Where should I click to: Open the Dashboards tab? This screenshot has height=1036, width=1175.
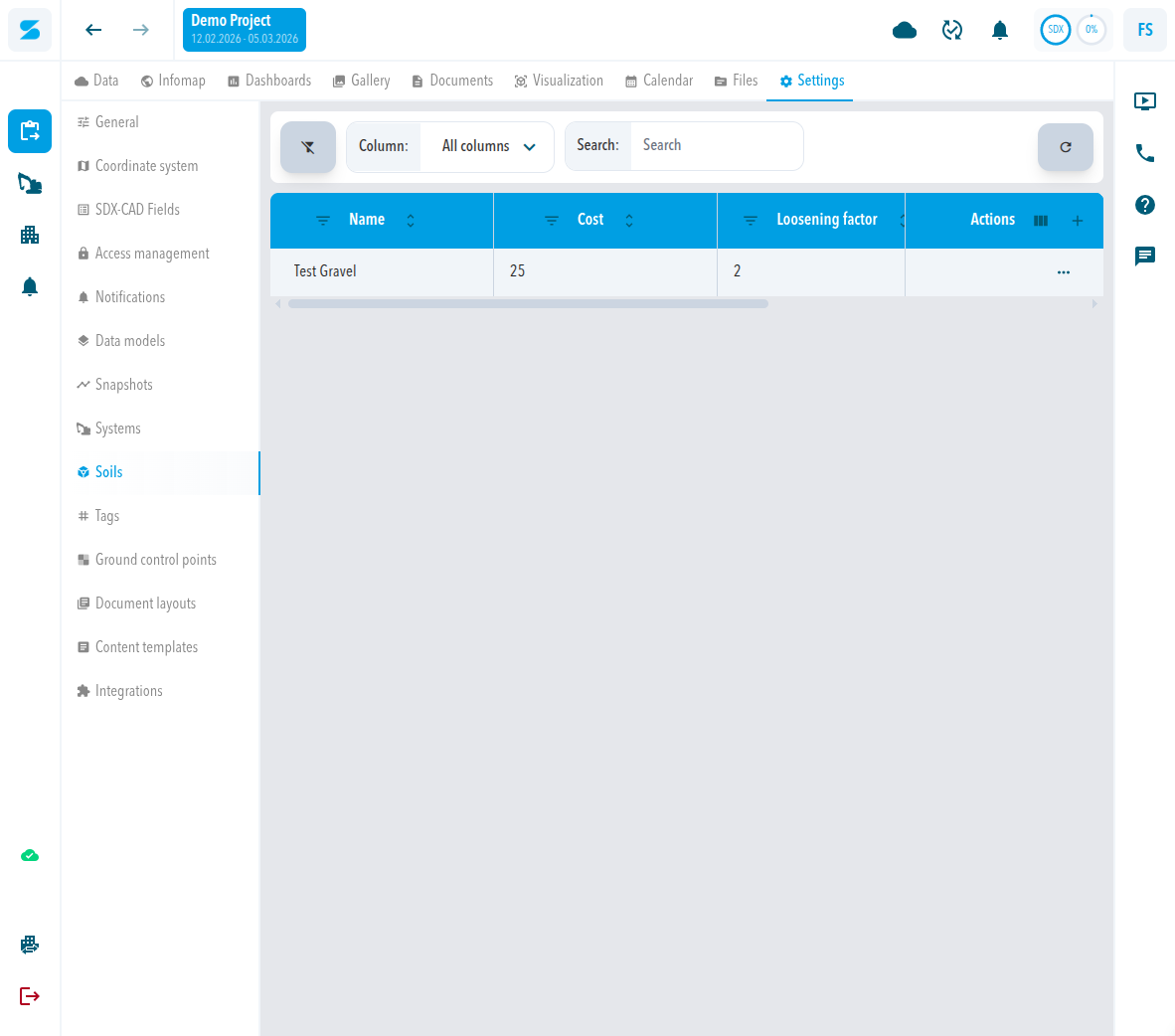click(x=269, y=81)
